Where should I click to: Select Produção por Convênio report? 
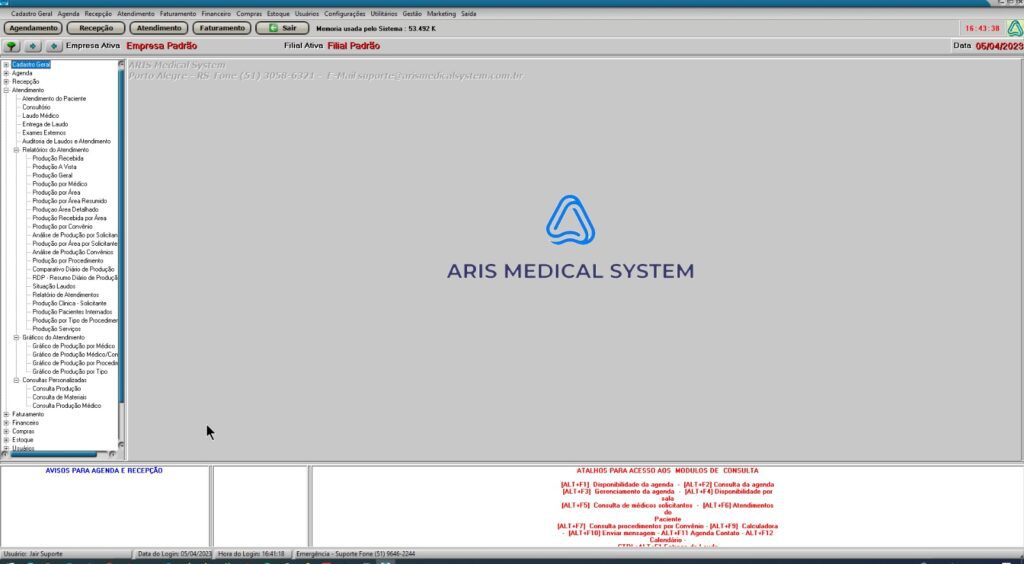click(x=62, y=227)
